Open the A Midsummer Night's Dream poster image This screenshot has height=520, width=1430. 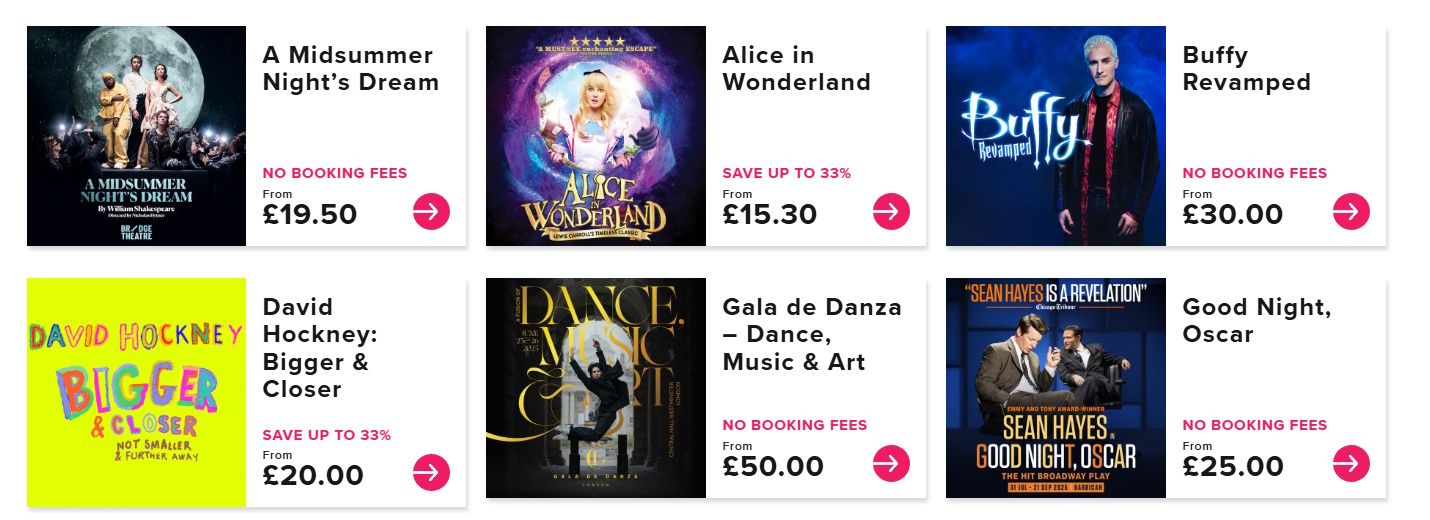pyautogui.click(x=136, y=136)
